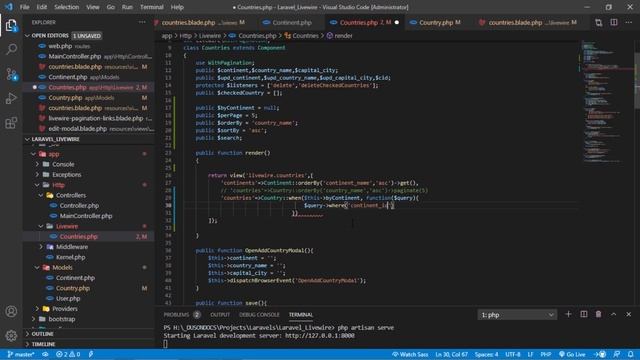Switch to the Output panel tab

coord(220,315)
